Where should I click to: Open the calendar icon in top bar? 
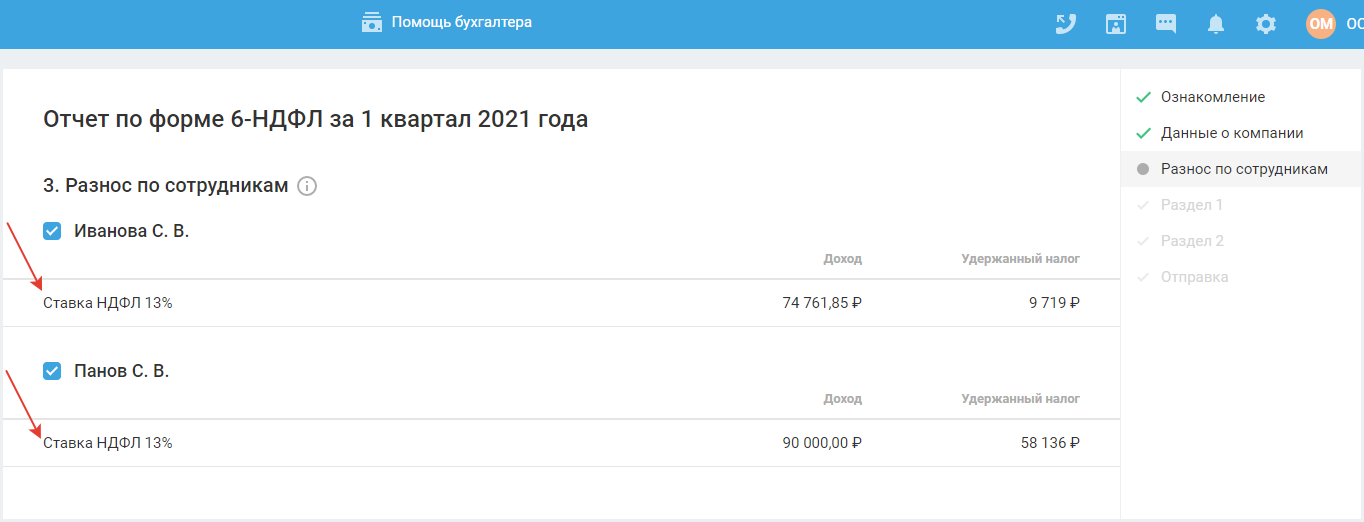click(x=1116, y=23)
